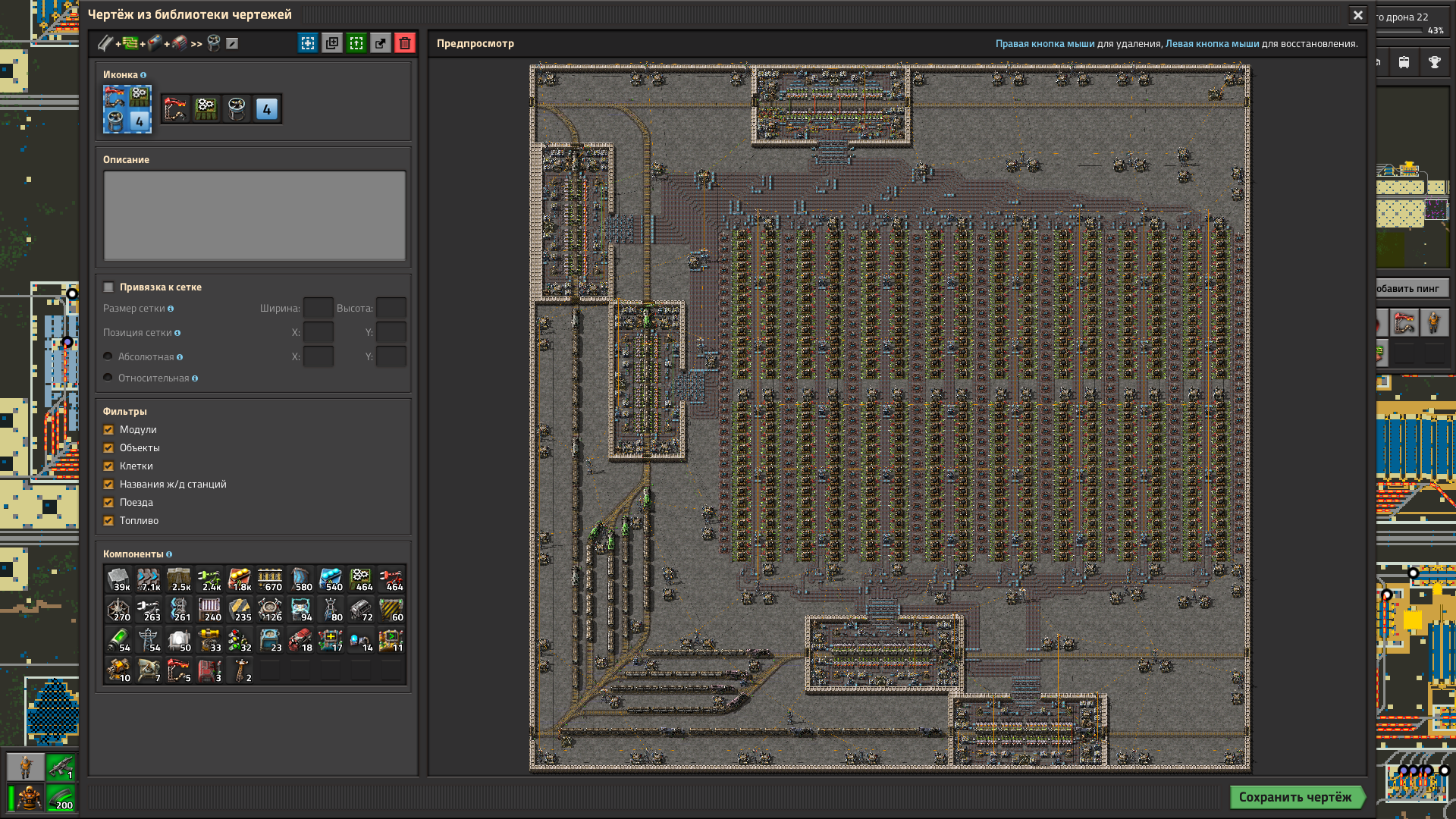Image resolution: width=1456 pixels, height=819 pixels.
Task: Select the rocket silo crane icon slot
Action: (176, 109)
